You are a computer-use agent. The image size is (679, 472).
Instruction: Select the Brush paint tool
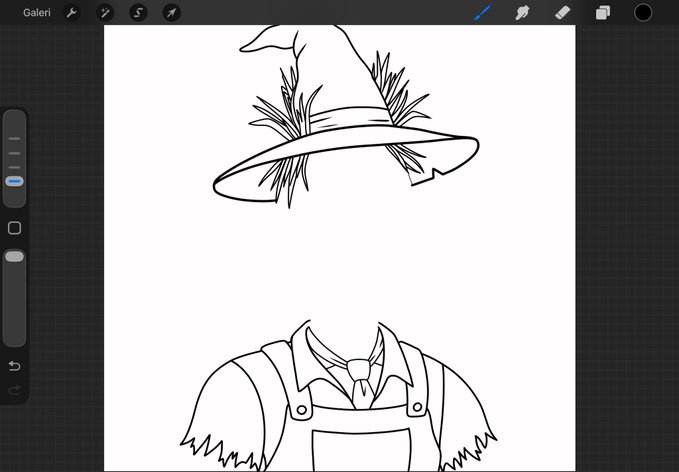click(x=482, y=13)
